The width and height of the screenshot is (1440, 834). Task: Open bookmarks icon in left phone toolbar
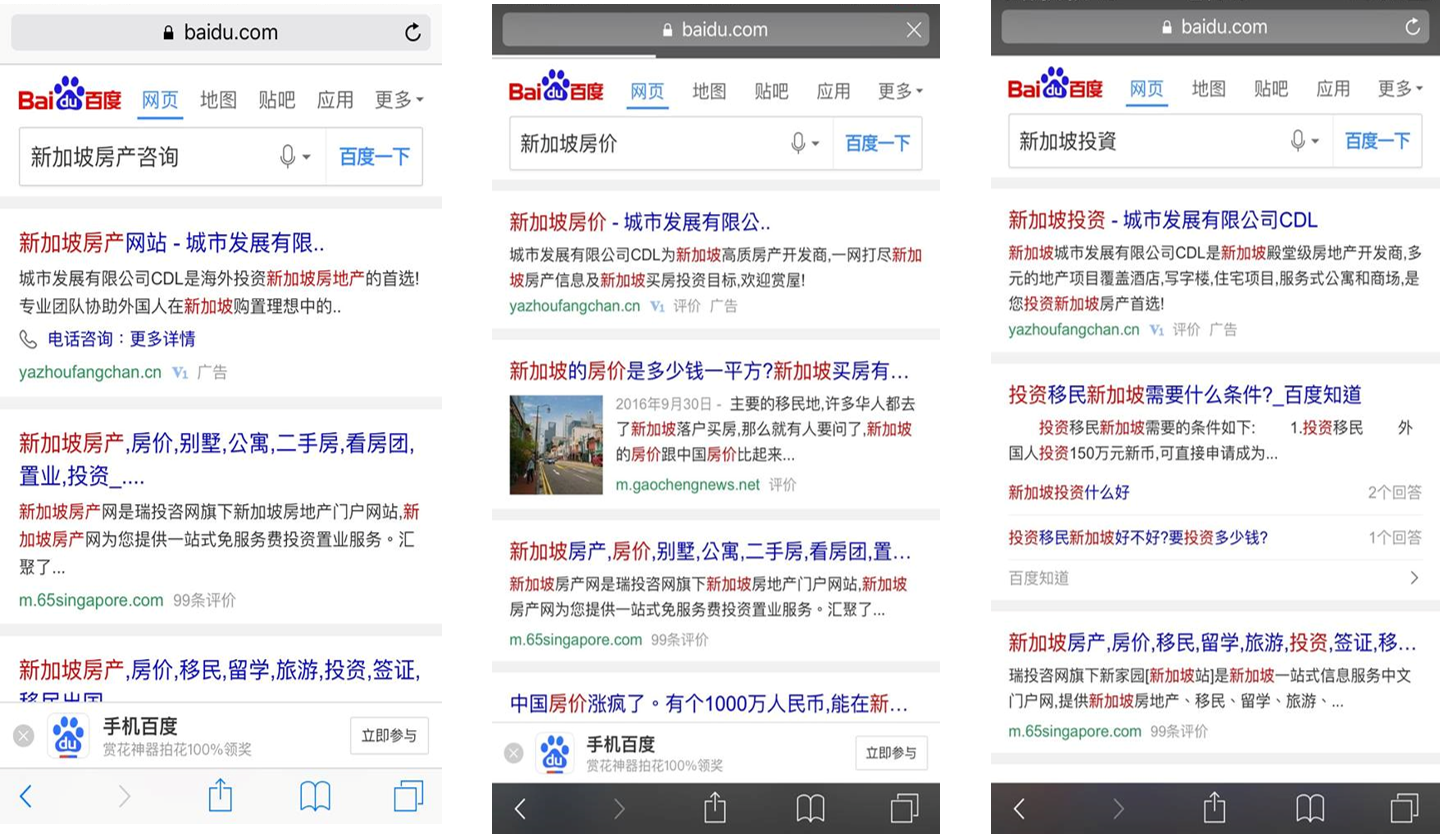coord(315,796)
